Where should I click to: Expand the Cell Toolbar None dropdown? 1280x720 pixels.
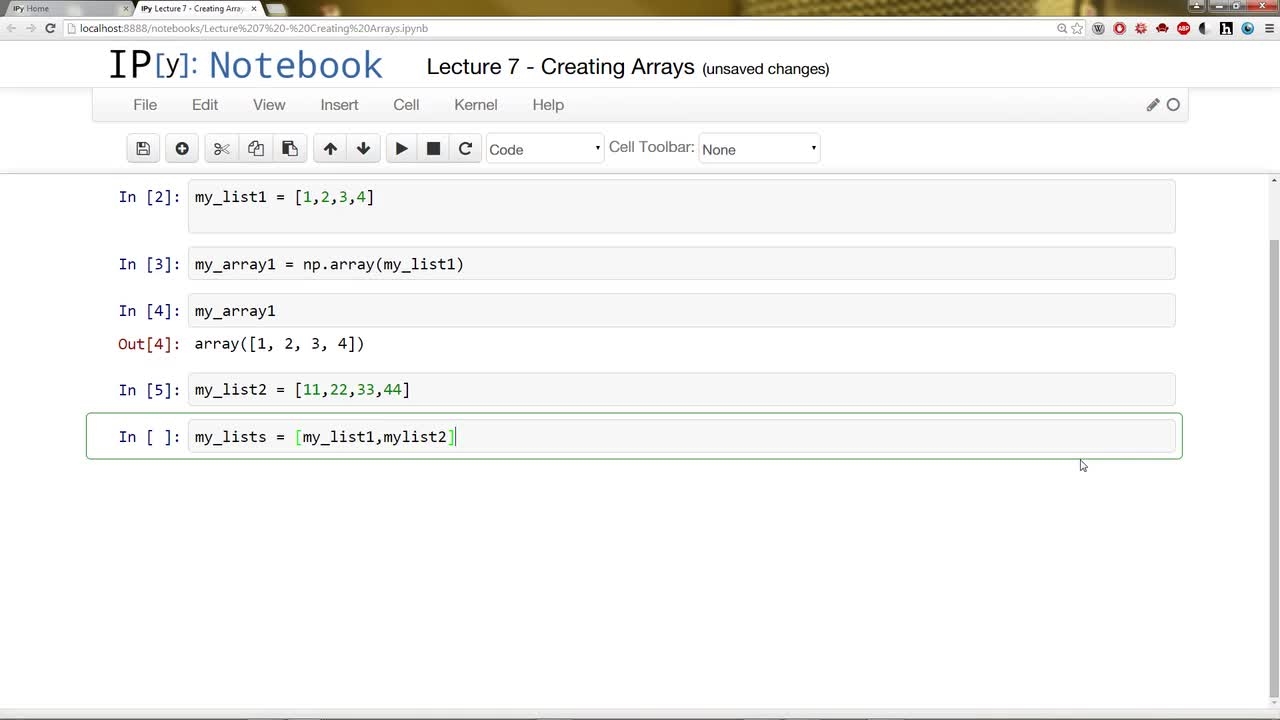[x=759, y=149]
